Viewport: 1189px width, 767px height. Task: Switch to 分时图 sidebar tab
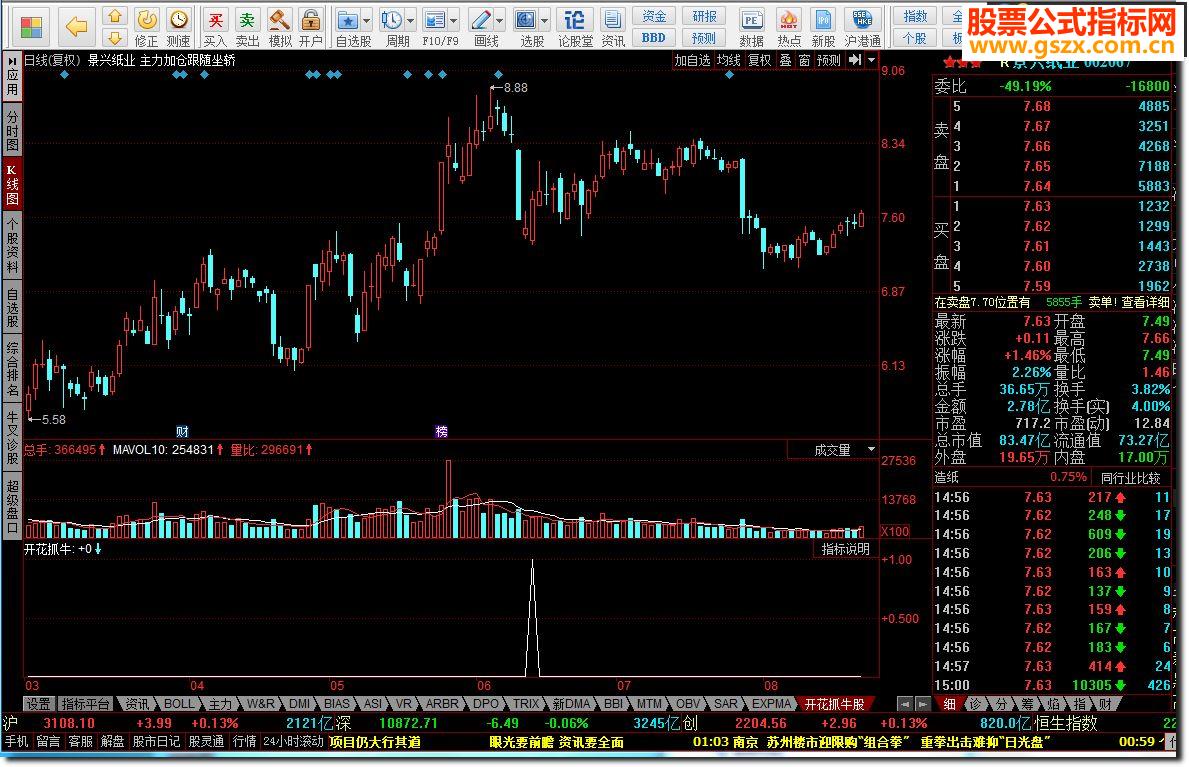12,130
